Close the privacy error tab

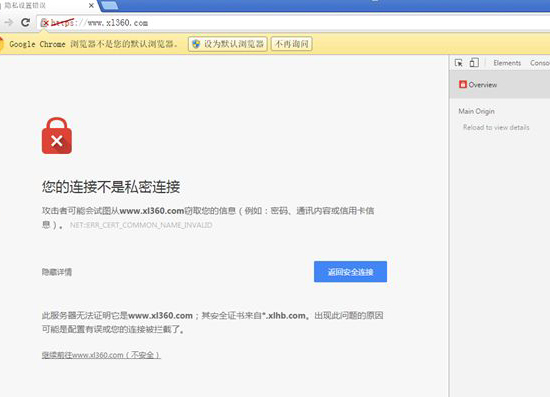91,6
